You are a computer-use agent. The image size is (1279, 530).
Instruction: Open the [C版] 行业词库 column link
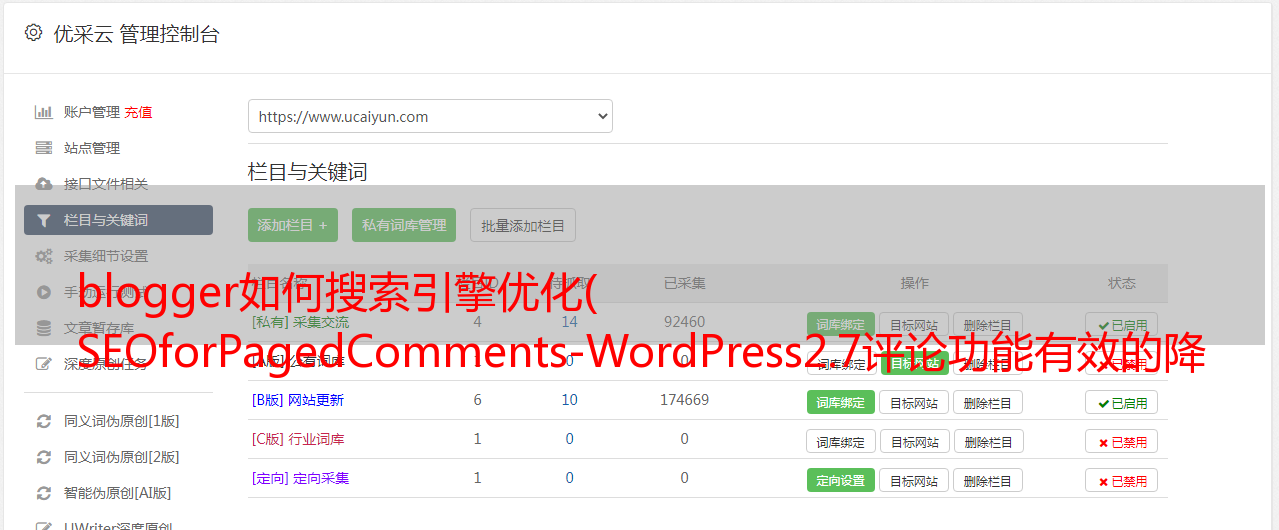[x=298, y=439]
